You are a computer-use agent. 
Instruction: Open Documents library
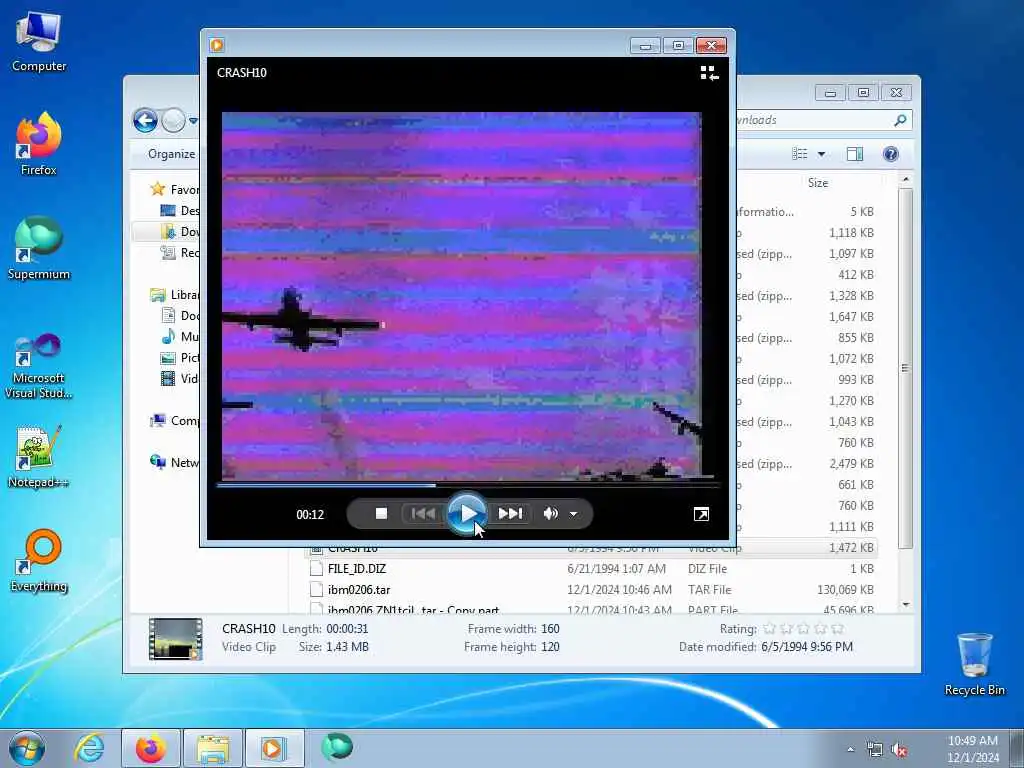point(180,315)
